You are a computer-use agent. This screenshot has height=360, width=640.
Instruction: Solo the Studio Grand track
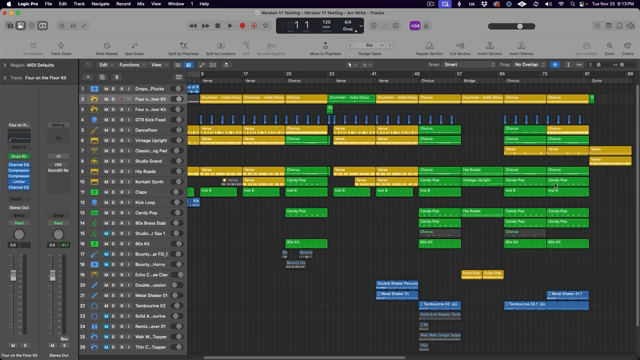[113, 161]
